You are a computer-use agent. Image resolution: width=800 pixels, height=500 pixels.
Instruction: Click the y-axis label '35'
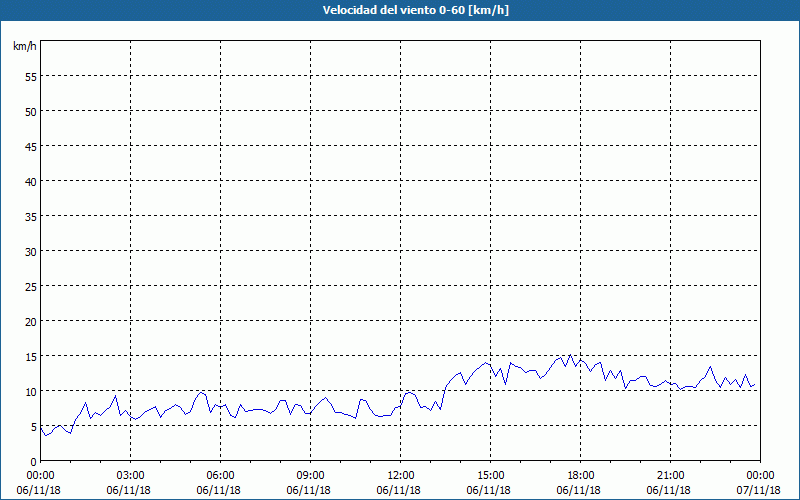coord(31,216)
